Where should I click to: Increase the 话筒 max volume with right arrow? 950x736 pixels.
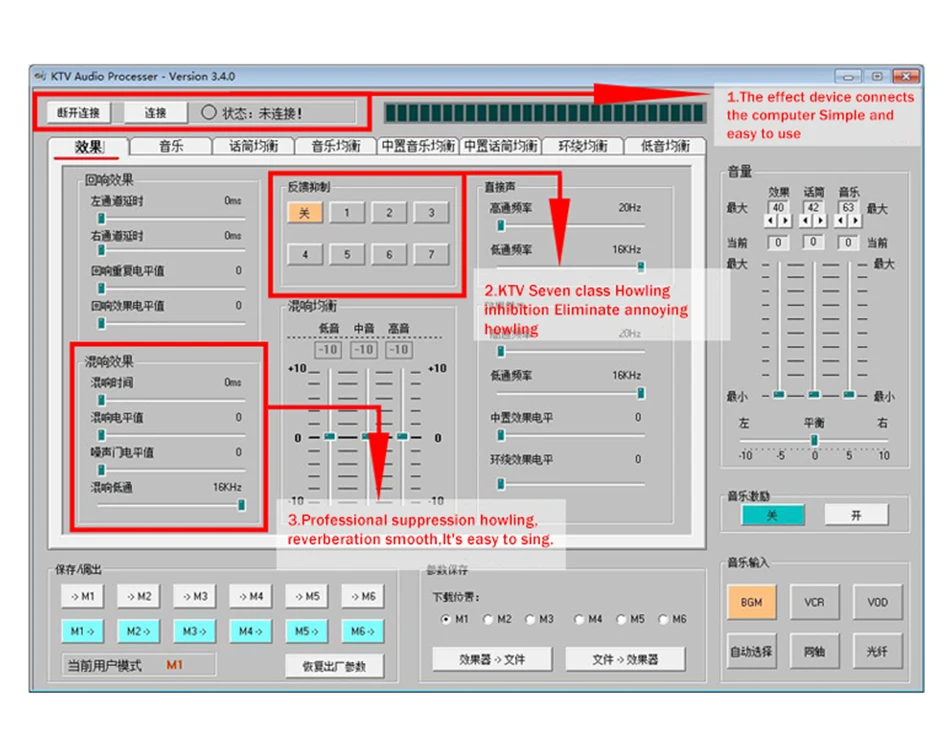[x=820, y=221]
